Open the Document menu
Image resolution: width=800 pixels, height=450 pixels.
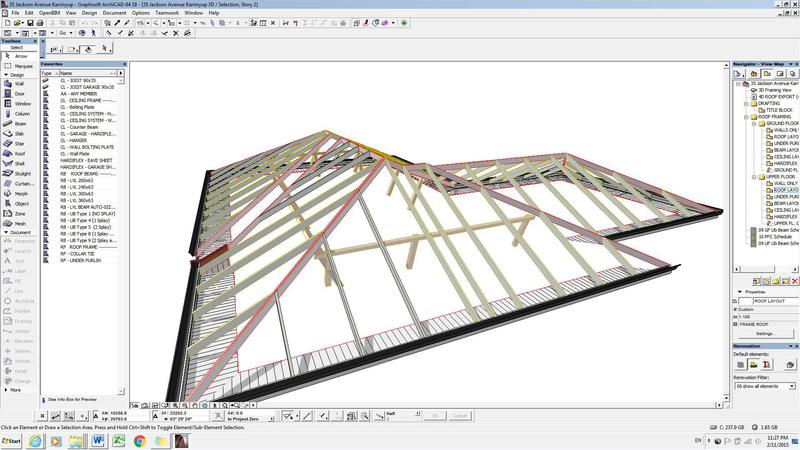(x=114, y=13)
